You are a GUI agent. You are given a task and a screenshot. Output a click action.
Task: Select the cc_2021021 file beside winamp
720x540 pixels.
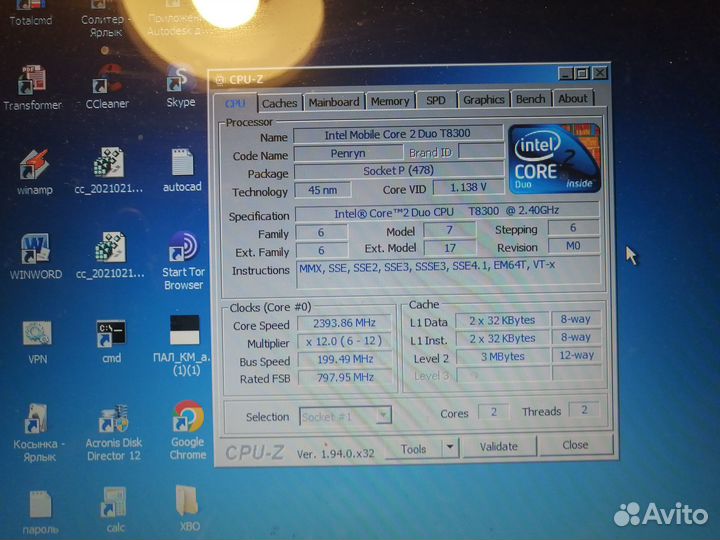point(109,171)
